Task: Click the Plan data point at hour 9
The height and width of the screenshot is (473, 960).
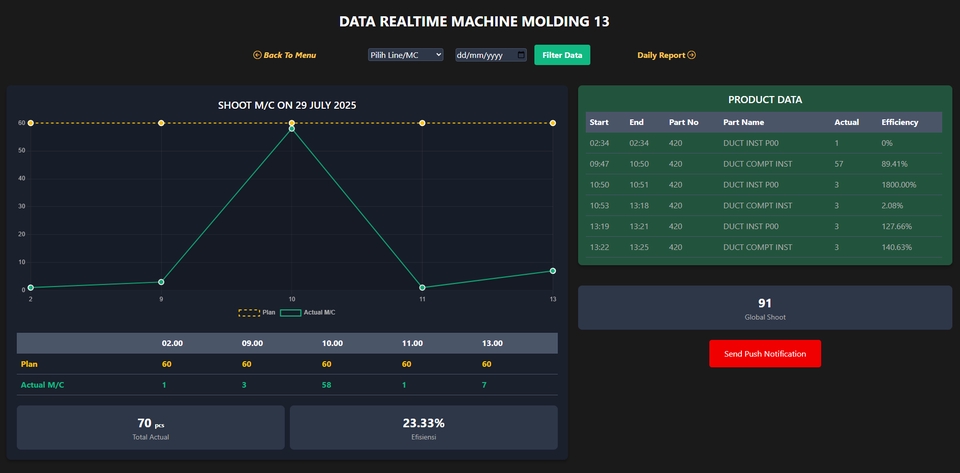Action: [161, 123]
